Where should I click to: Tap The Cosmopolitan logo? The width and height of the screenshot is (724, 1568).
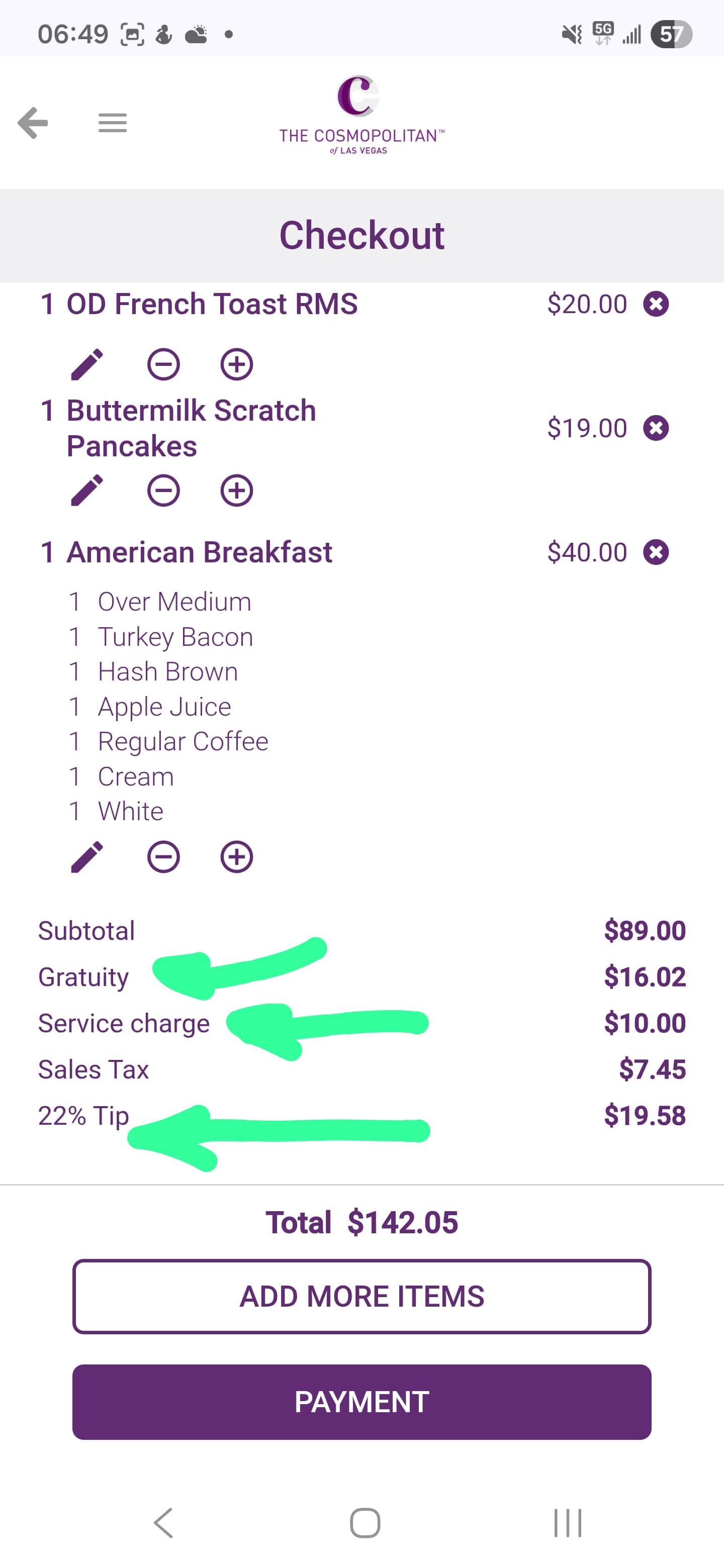tap(361, 115)
